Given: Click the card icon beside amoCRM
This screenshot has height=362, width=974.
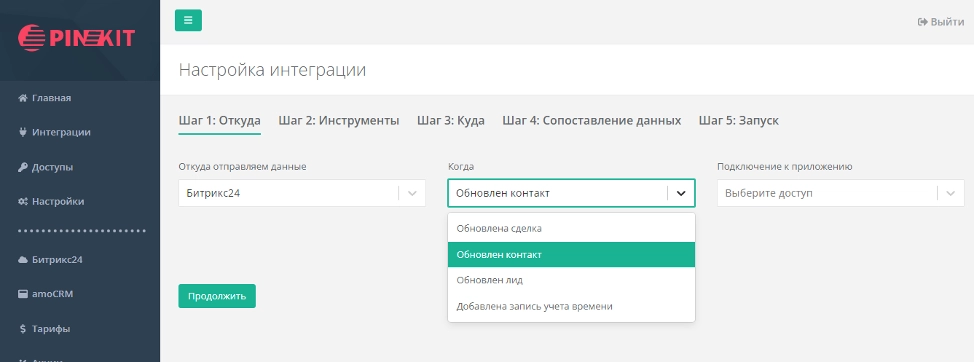Looking at the screenshot, I should point(23,294).
